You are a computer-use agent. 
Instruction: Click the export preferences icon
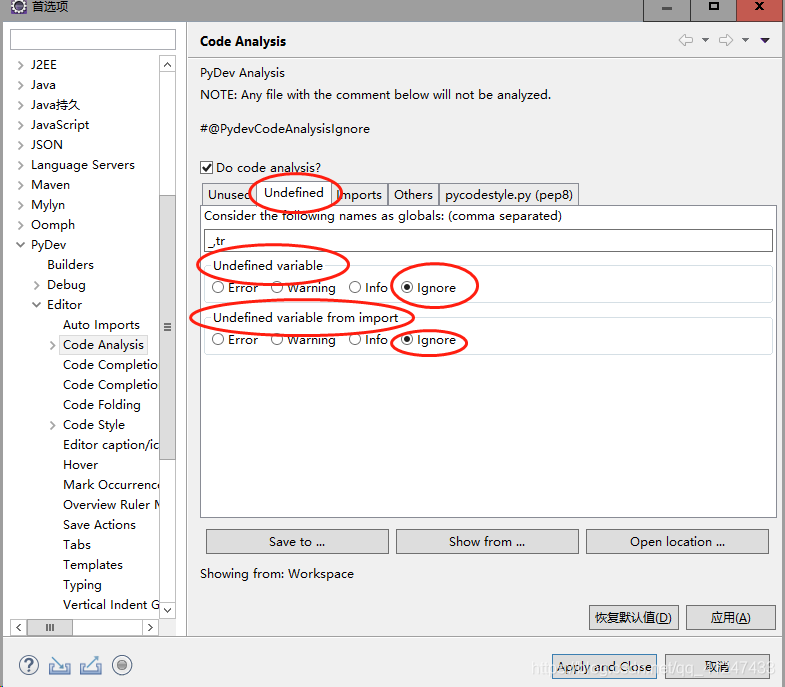point(91,666)
